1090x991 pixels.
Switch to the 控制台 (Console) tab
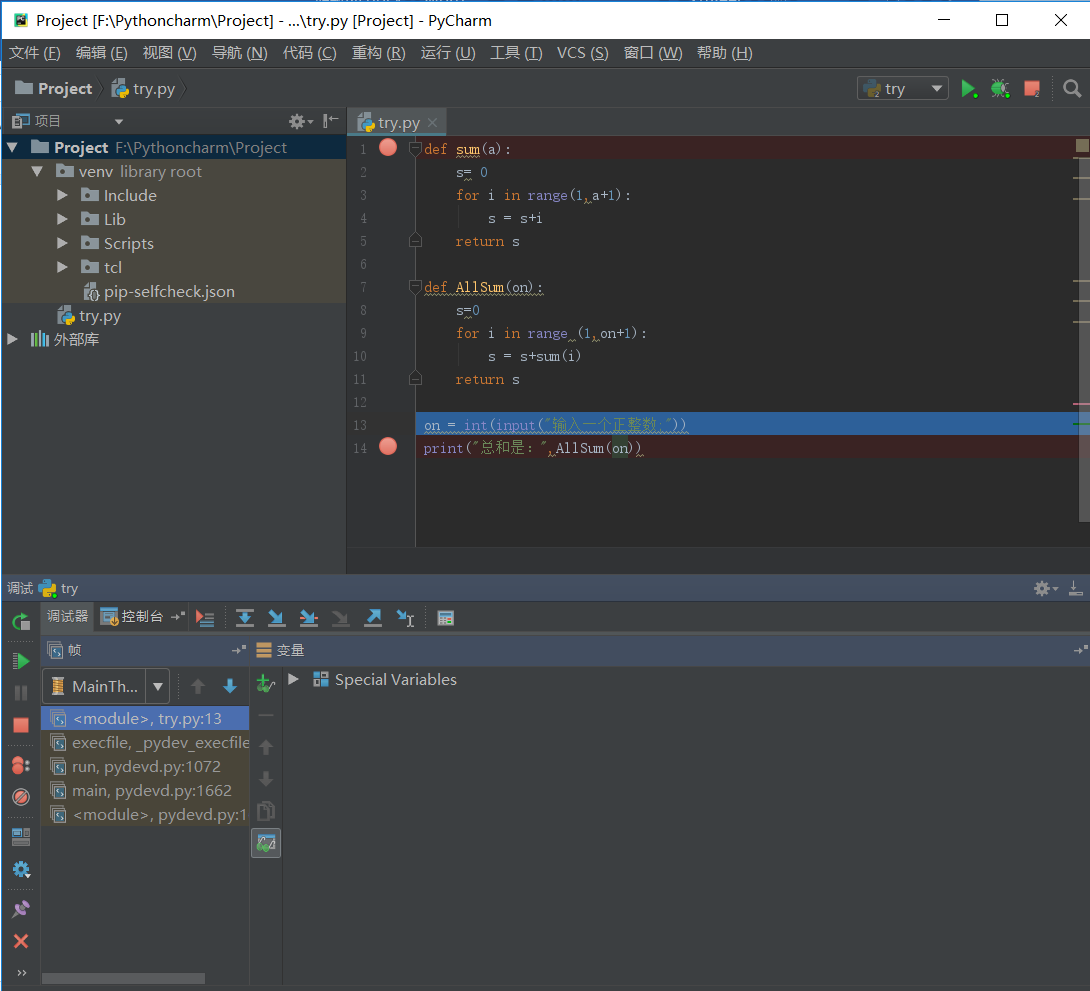(141, 617)
